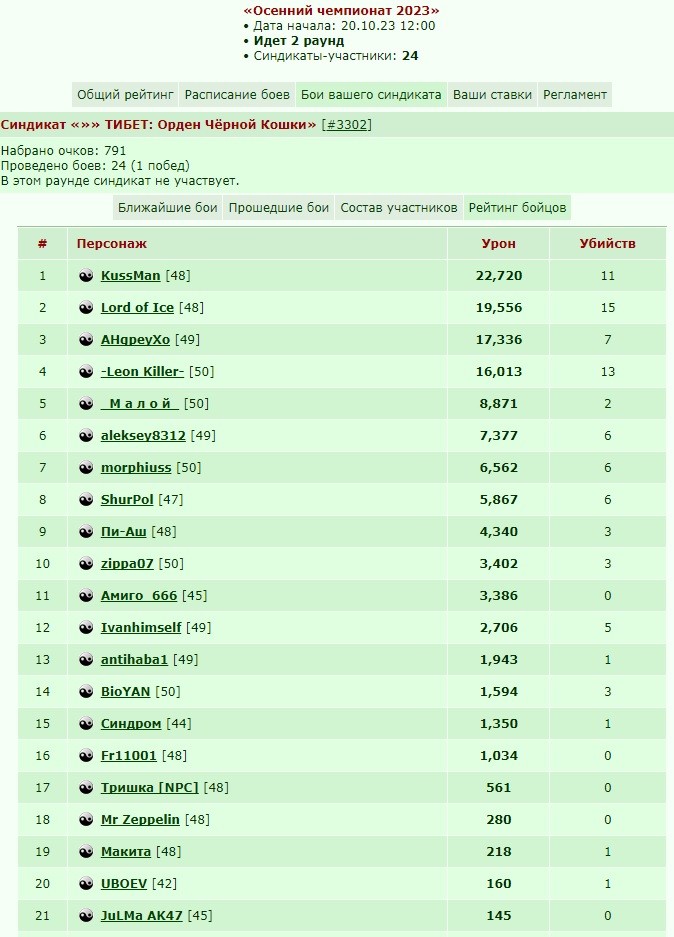Screen dimensions: 674x937
Task: Select the Регламент tab
Action: point(575,94)
